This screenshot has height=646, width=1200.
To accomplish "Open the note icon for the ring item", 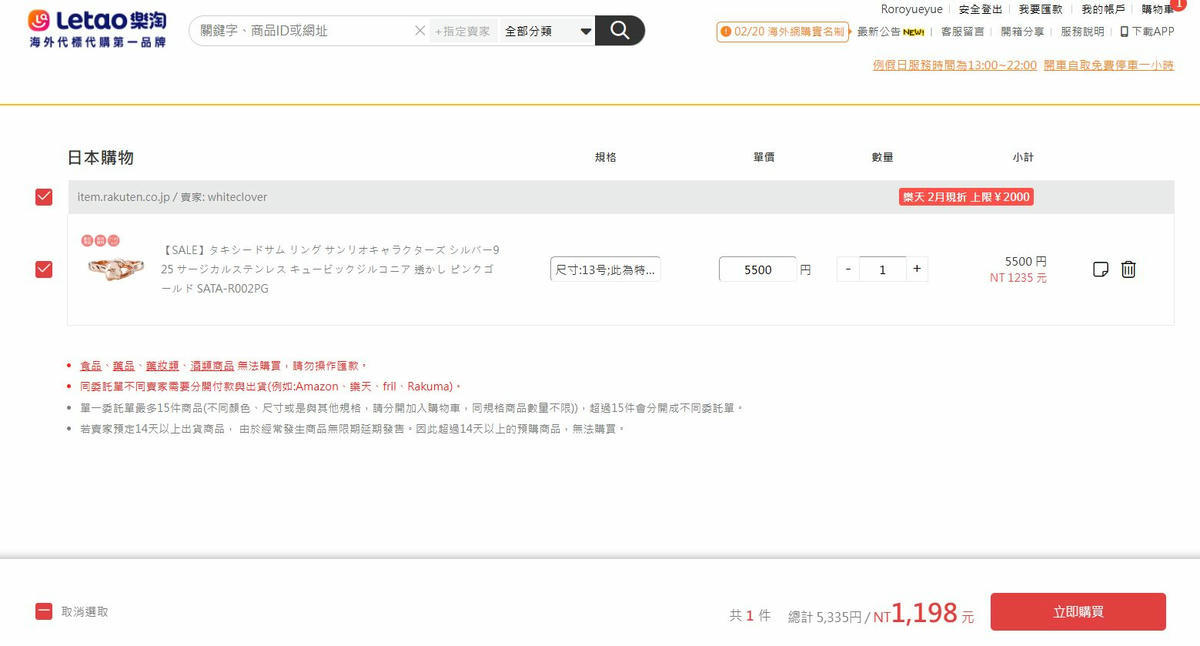I will 1101,269.
